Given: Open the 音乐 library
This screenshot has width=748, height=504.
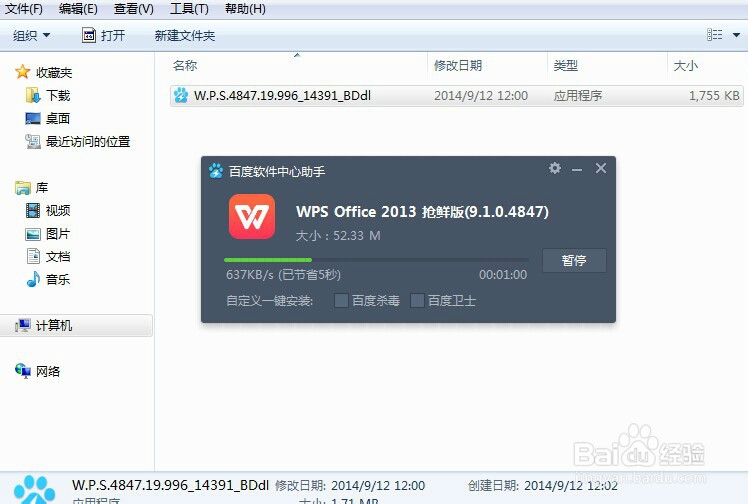Looking at the screenshot, I should click(x=58, y=279).
